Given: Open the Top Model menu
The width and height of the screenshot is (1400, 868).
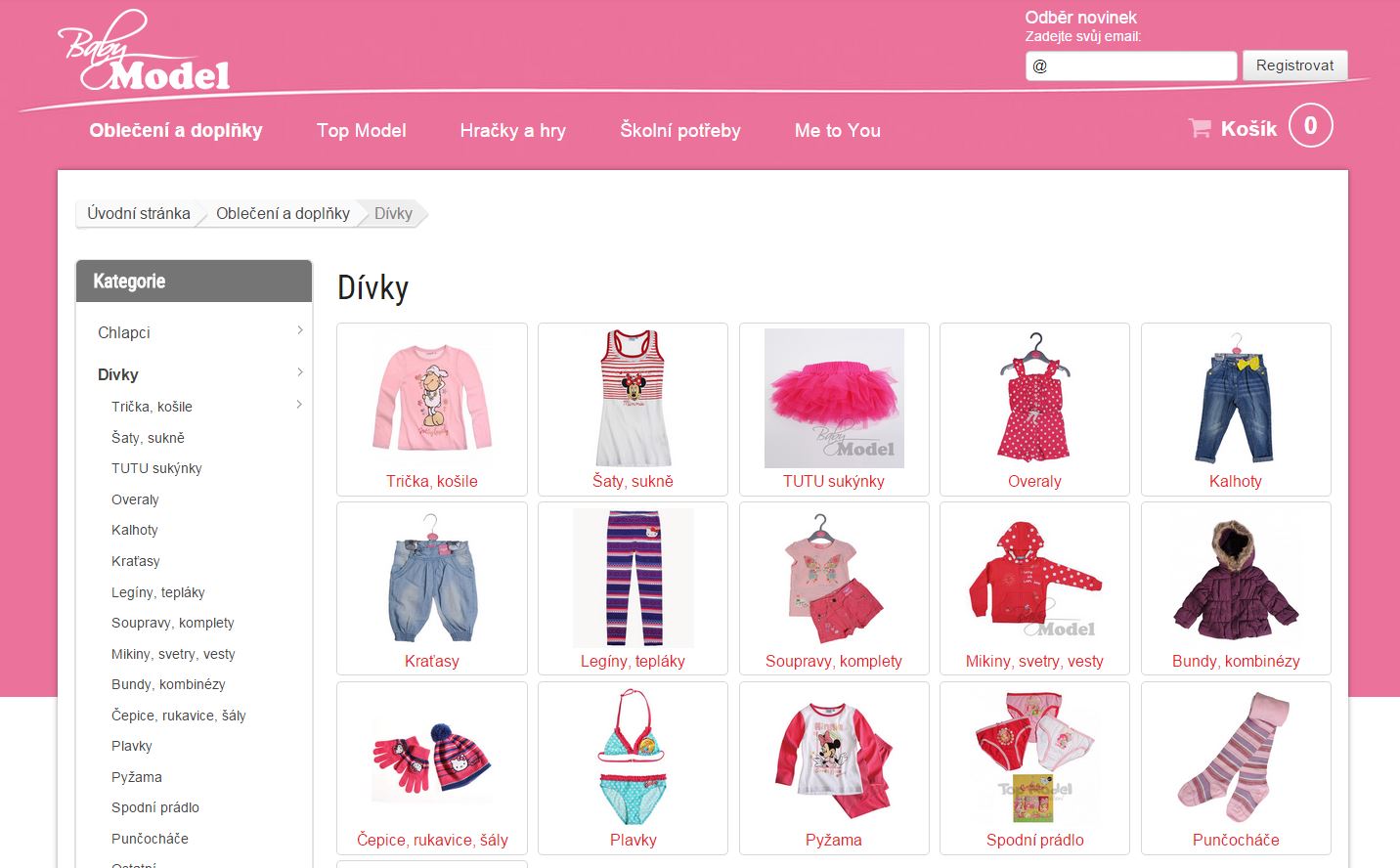Looking at the screenshot, I should (x=361, y=130).
